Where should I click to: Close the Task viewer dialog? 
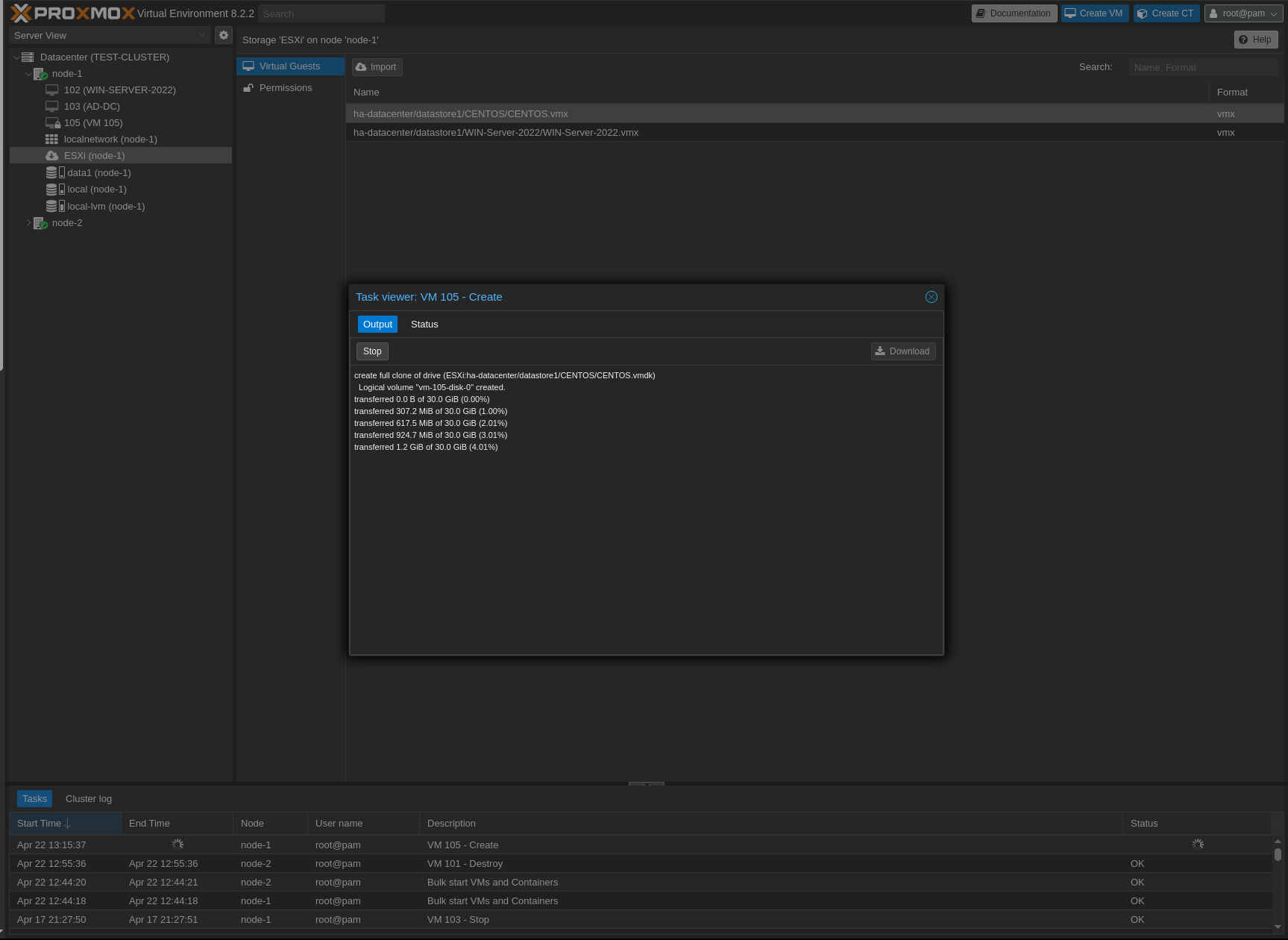pos(931,297)
